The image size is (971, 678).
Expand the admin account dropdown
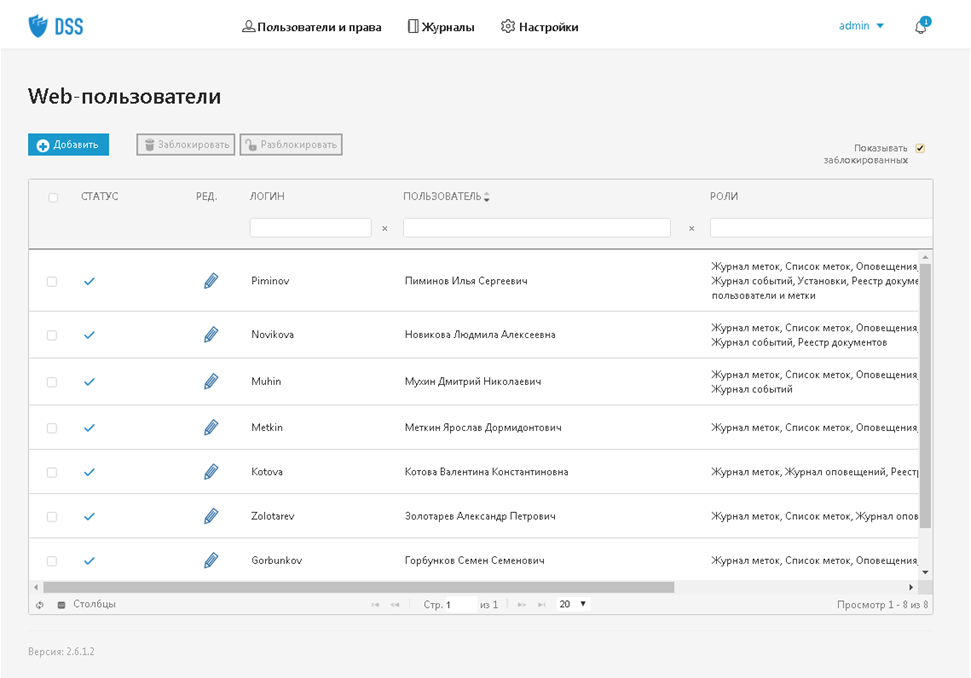coord(861,26)
